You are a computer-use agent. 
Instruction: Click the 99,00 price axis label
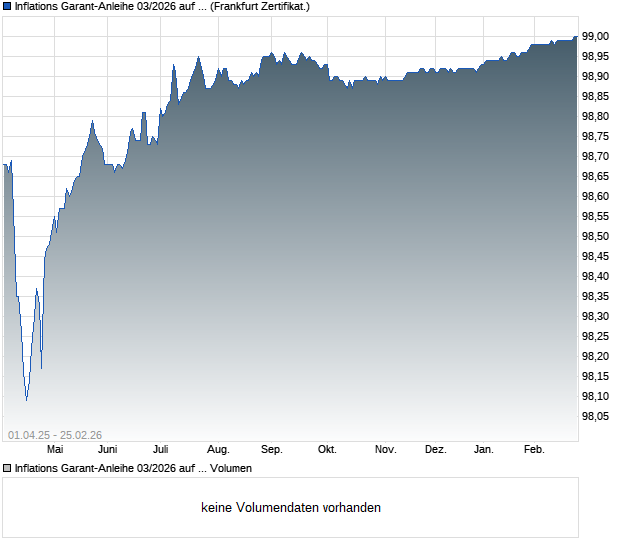tap(596, 36)
